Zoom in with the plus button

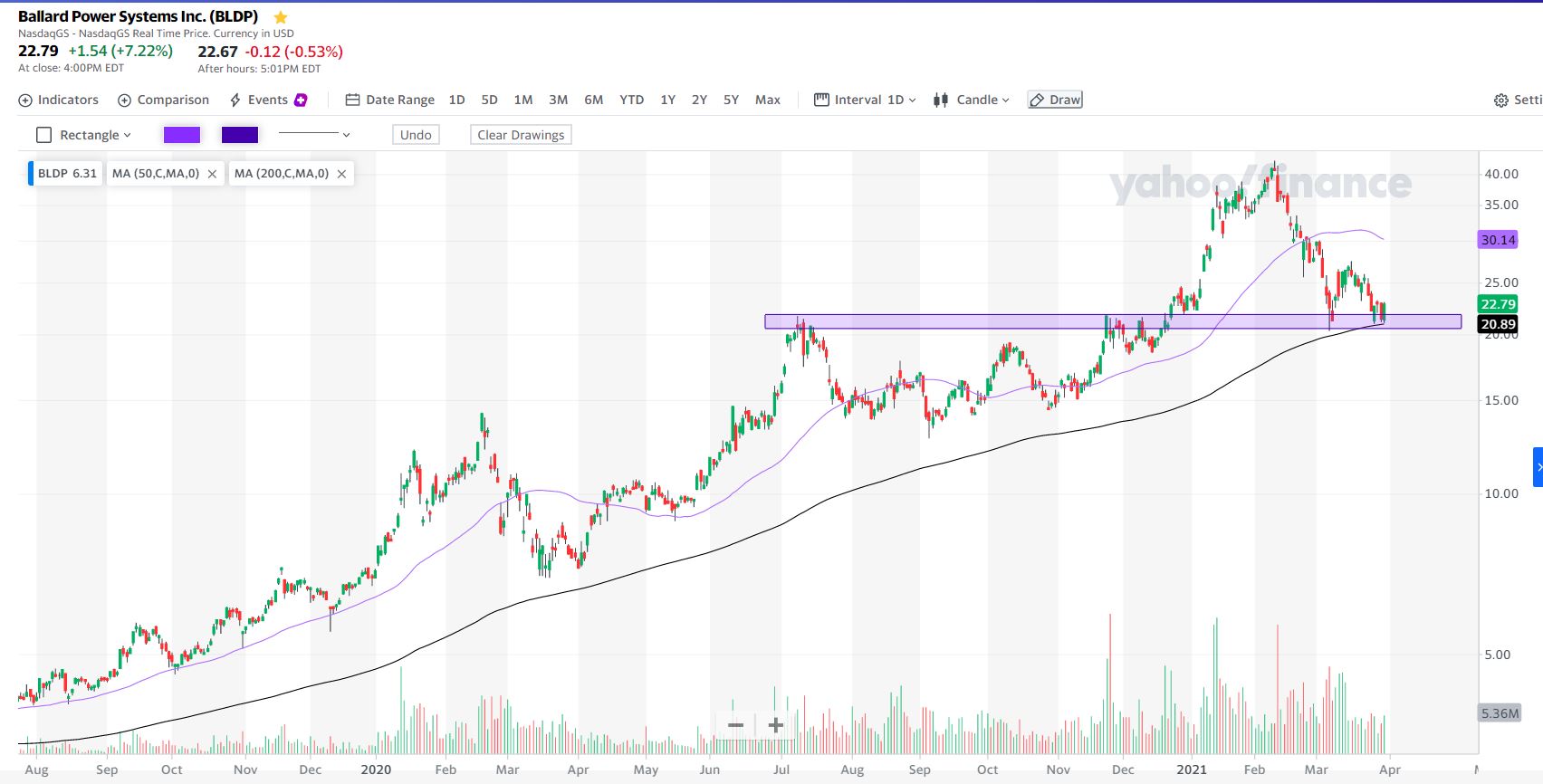[776, 725]
